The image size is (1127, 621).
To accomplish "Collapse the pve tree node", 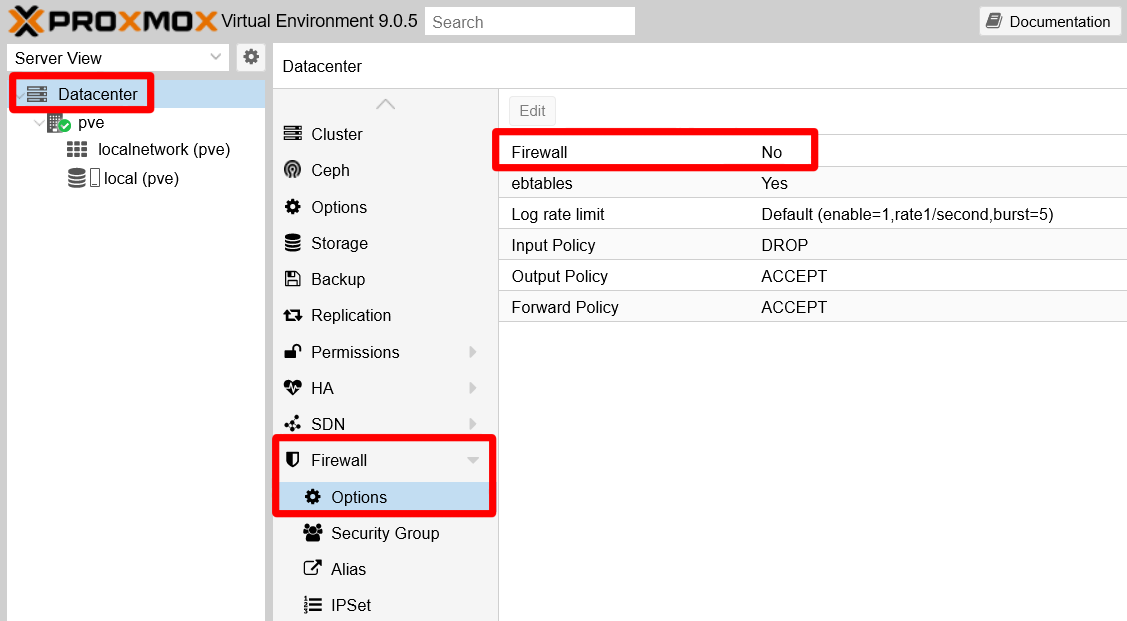I will (x=38, y=122).
